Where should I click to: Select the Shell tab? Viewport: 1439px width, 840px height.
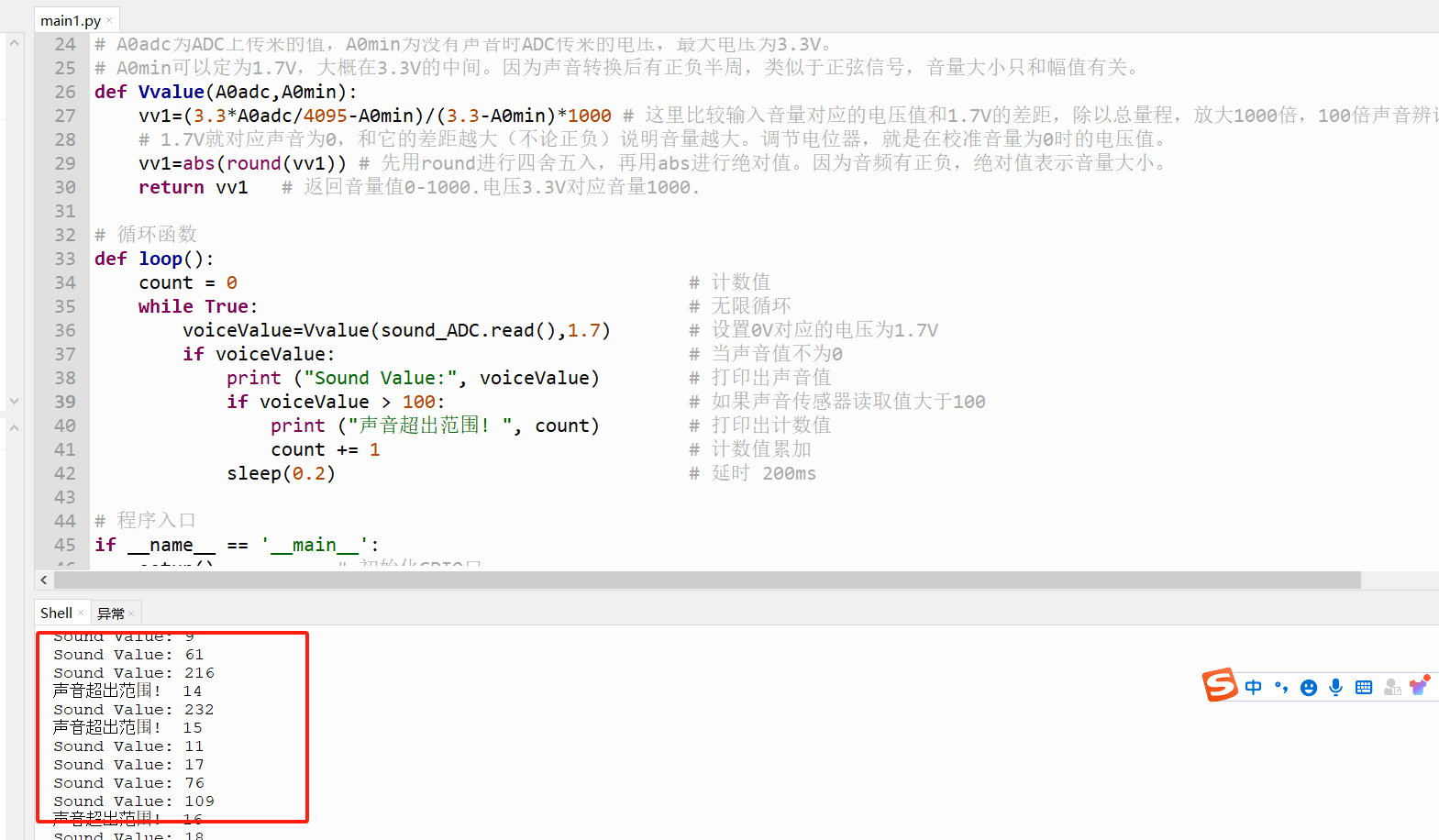(56, 613)
